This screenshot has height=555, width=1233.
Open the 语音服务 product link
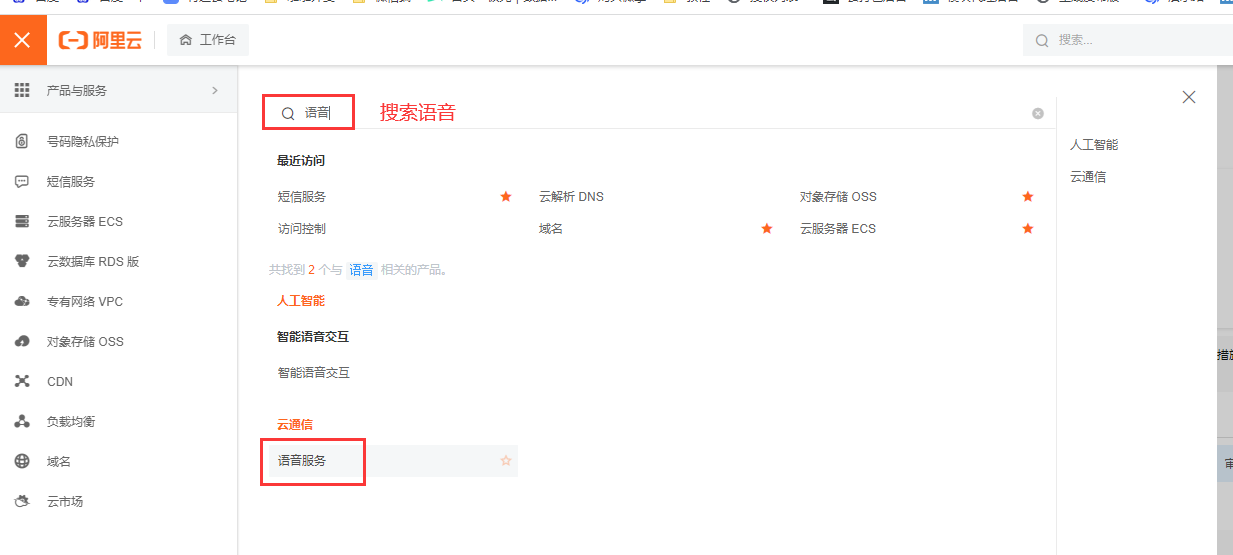(302, 461)
